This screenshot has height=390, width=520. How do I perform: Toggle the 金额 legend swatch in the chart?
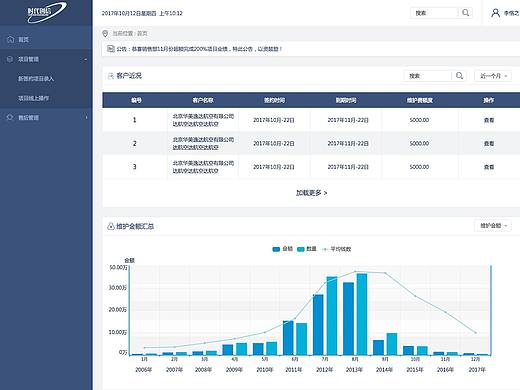[276, 249]
